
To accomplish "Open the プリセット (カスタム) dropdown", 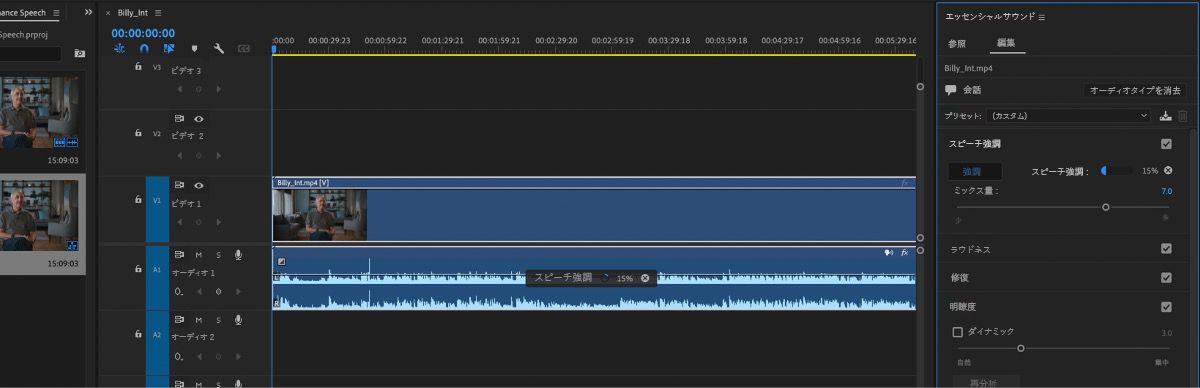I will (1069, 116).
